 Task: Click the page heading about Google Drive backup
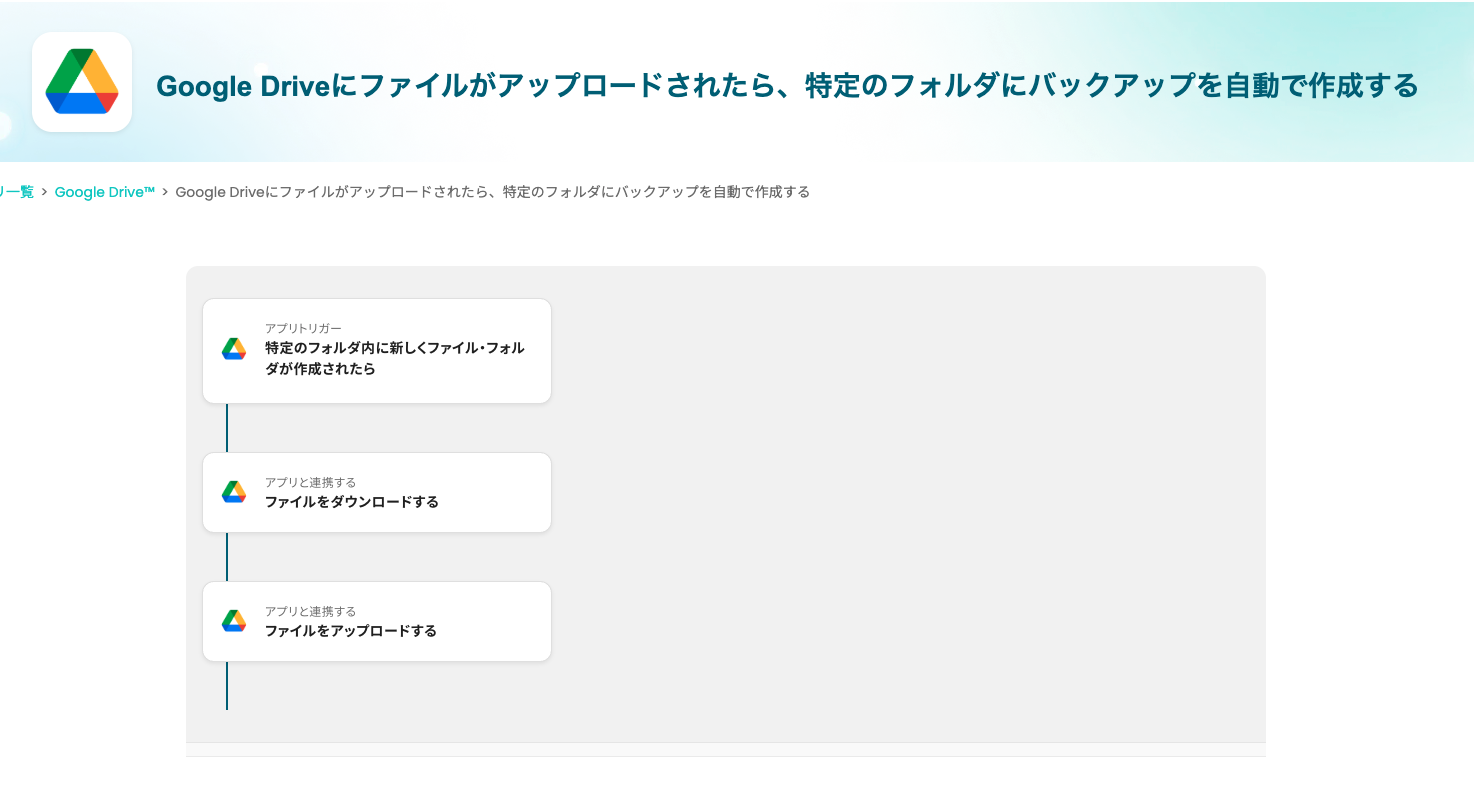coord(786,86)
